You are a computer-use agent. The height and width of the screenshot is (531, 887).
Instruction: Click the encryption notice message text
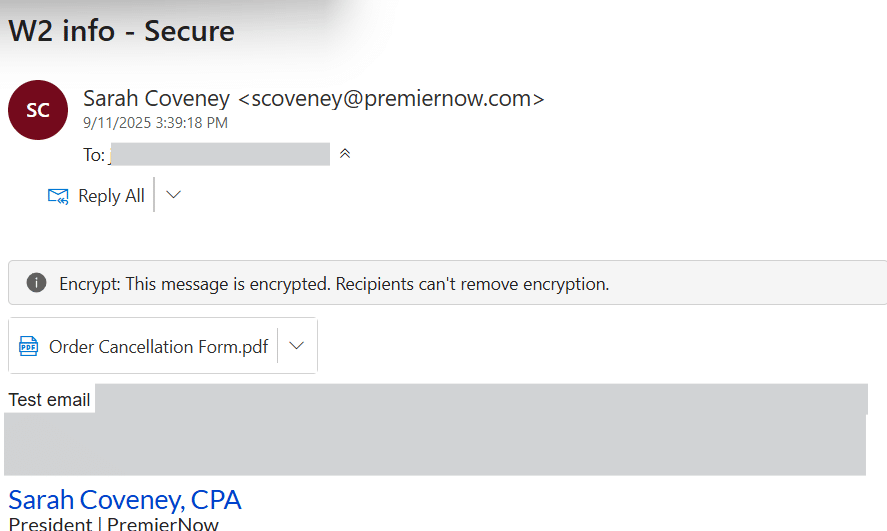(x=334, y=284)
